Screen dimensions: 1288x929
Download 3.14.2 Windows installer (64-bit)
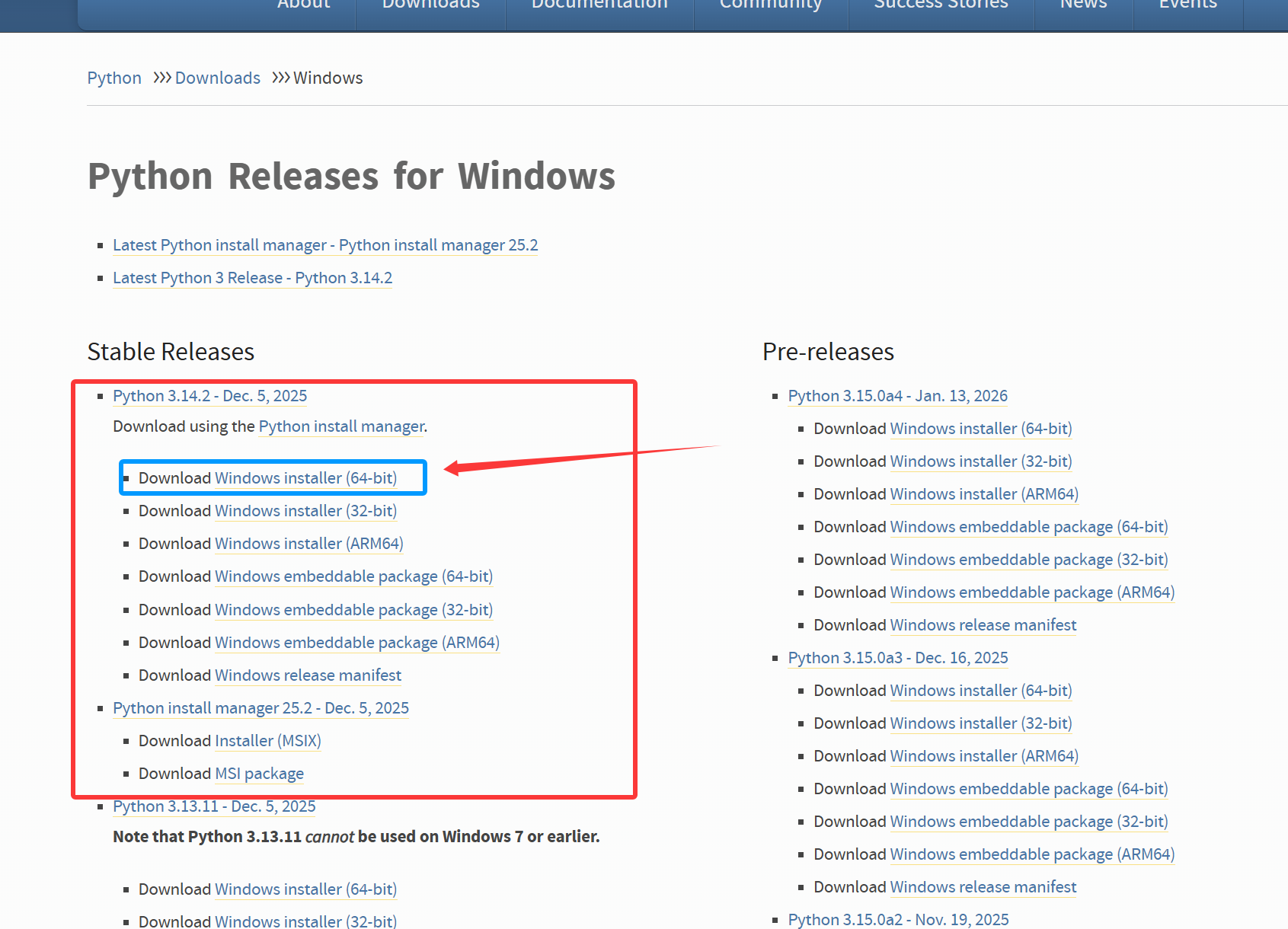tap(306, 478)
